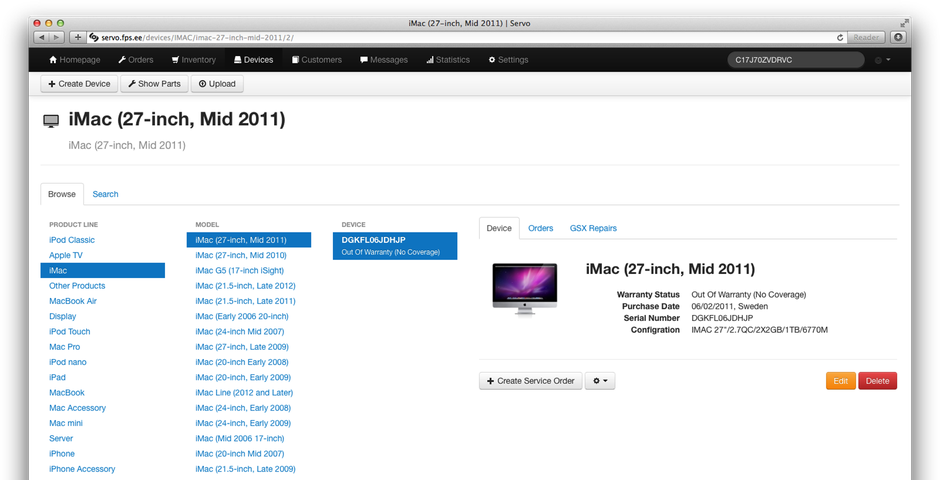Open the Messages navigation item
The image size is (940, 480).
click(384, 60)
